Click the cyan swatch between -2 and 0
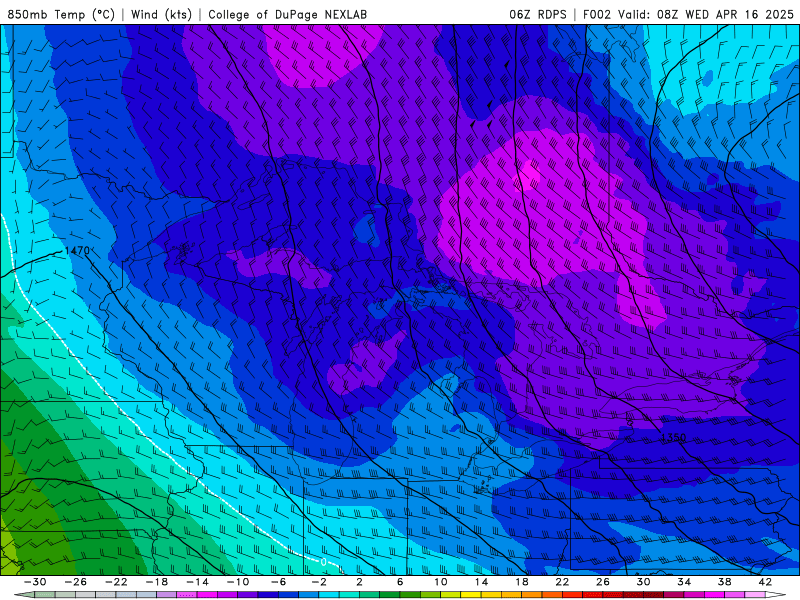This screenshot has height=600, width=800. tap(329, 595)
